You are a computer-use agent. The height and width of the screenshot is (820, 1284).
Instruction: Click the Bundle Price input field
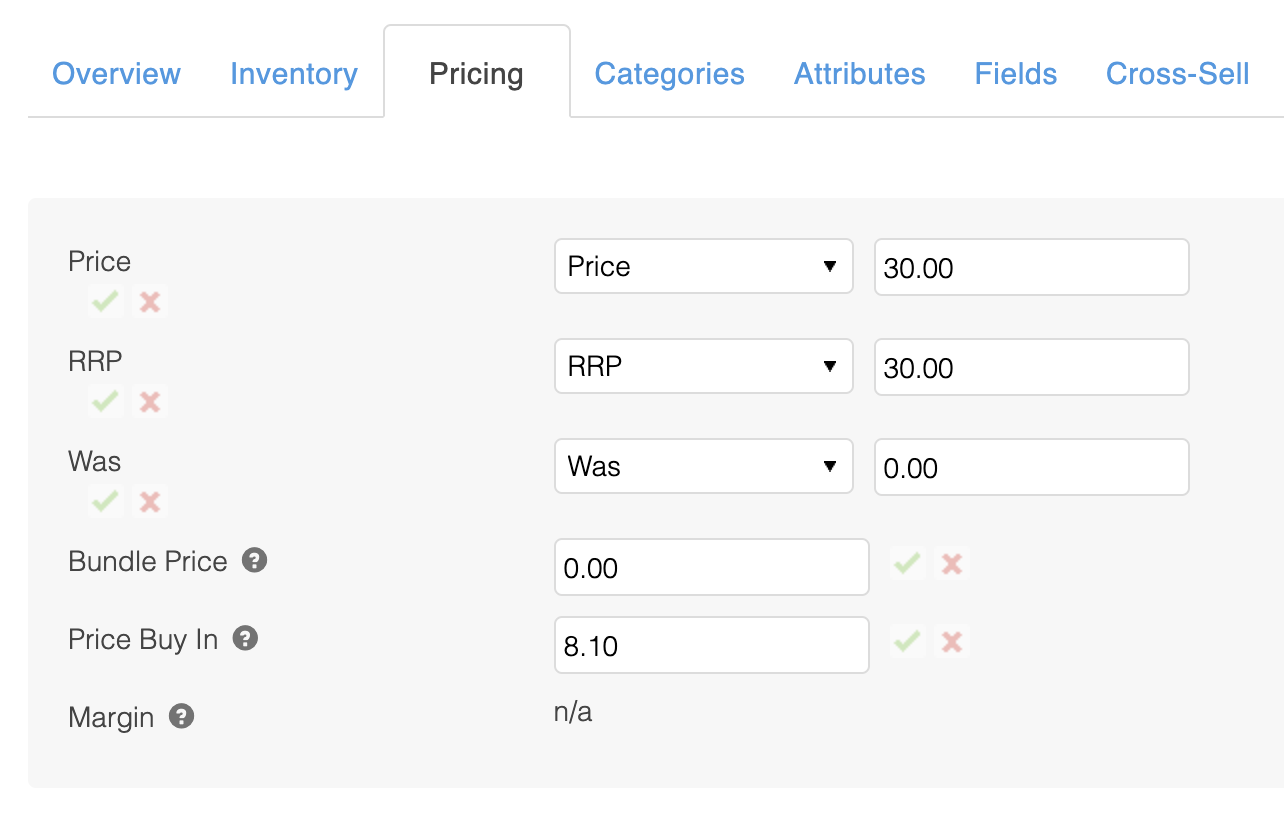pos(711,567)
